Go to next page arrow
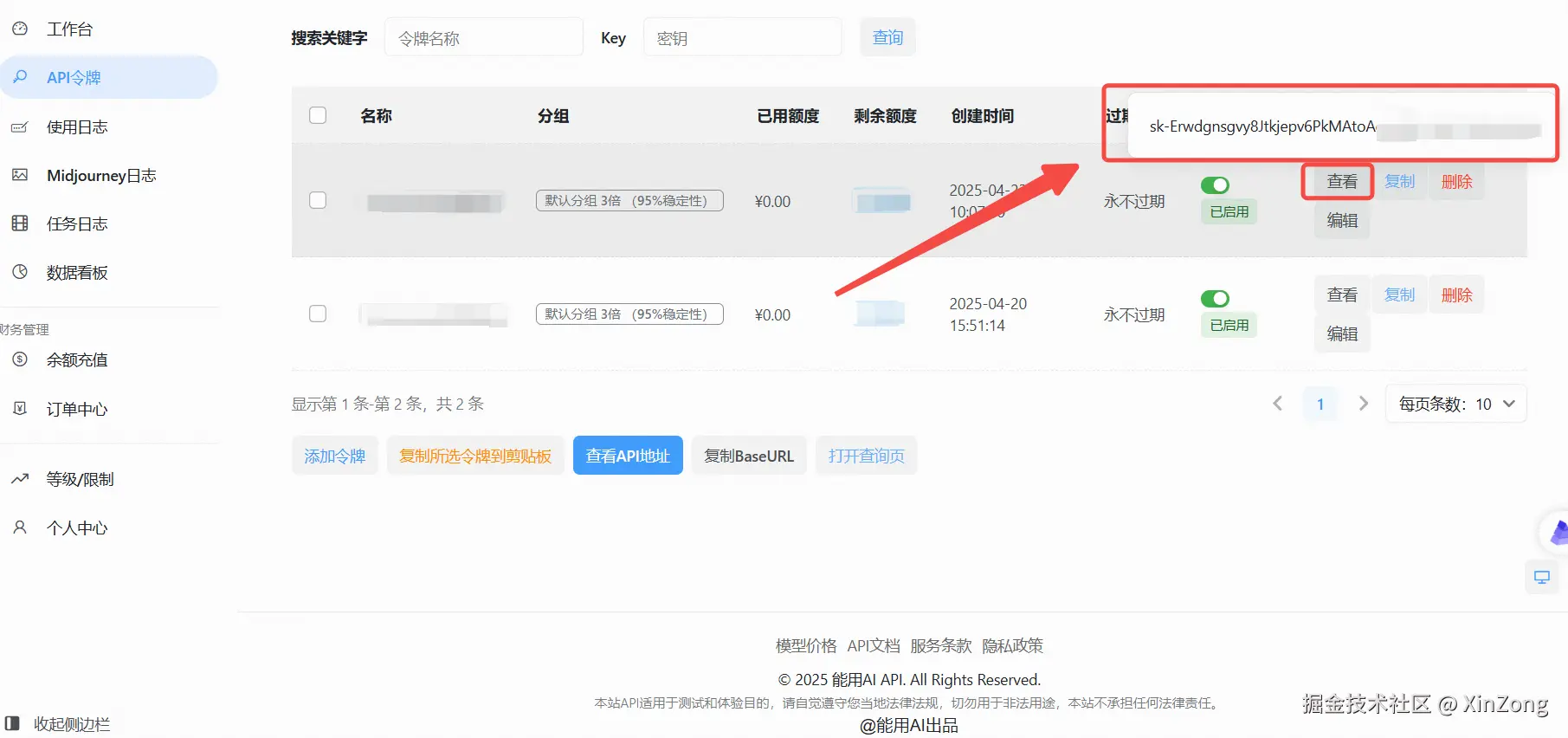Viewport: 1568px width, 738px height. click(1363, 404)
